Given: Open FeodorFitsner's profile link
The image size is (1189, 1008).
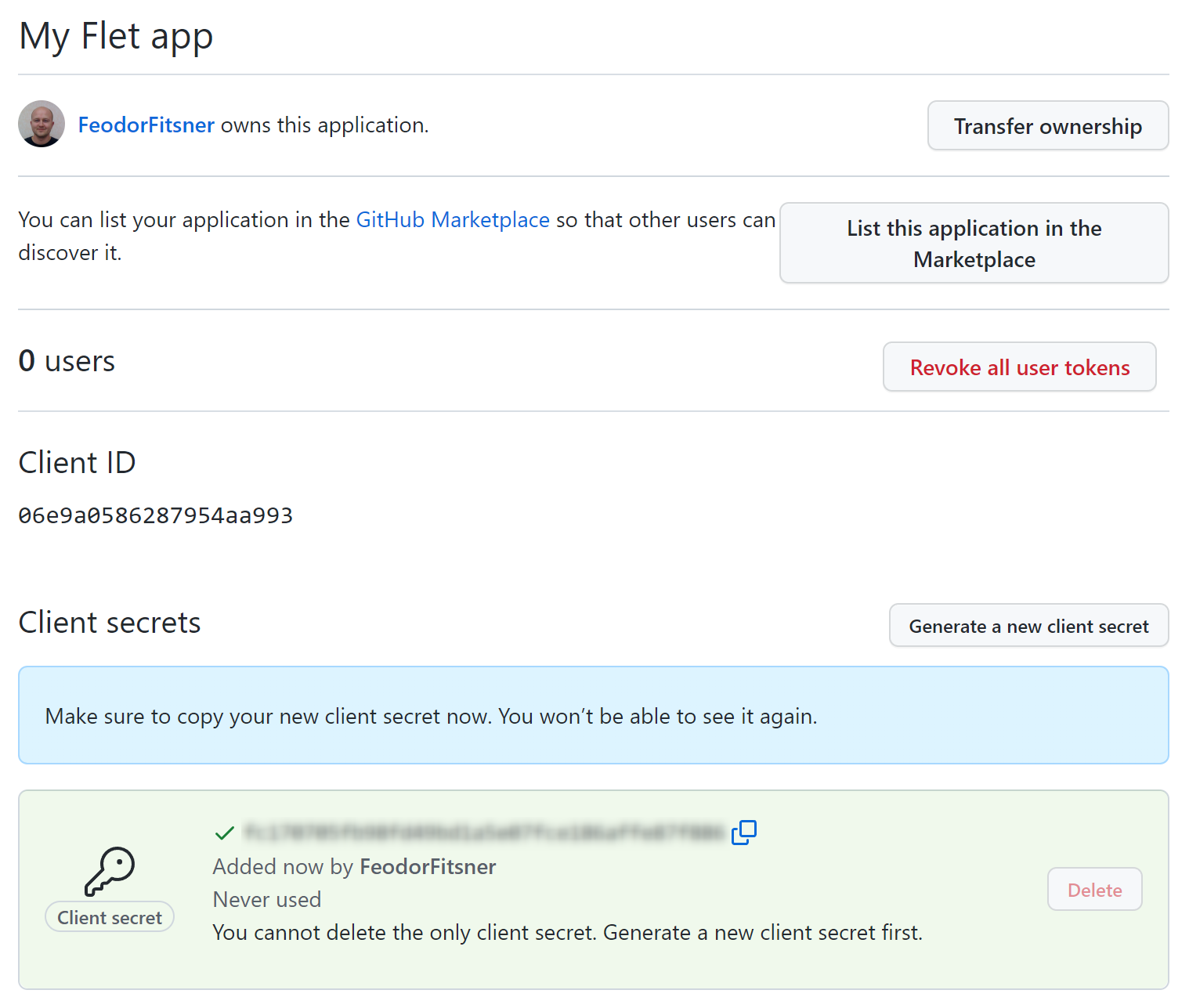Looking at the screenshot, I should pyautogui.click(x=146, y=125).
